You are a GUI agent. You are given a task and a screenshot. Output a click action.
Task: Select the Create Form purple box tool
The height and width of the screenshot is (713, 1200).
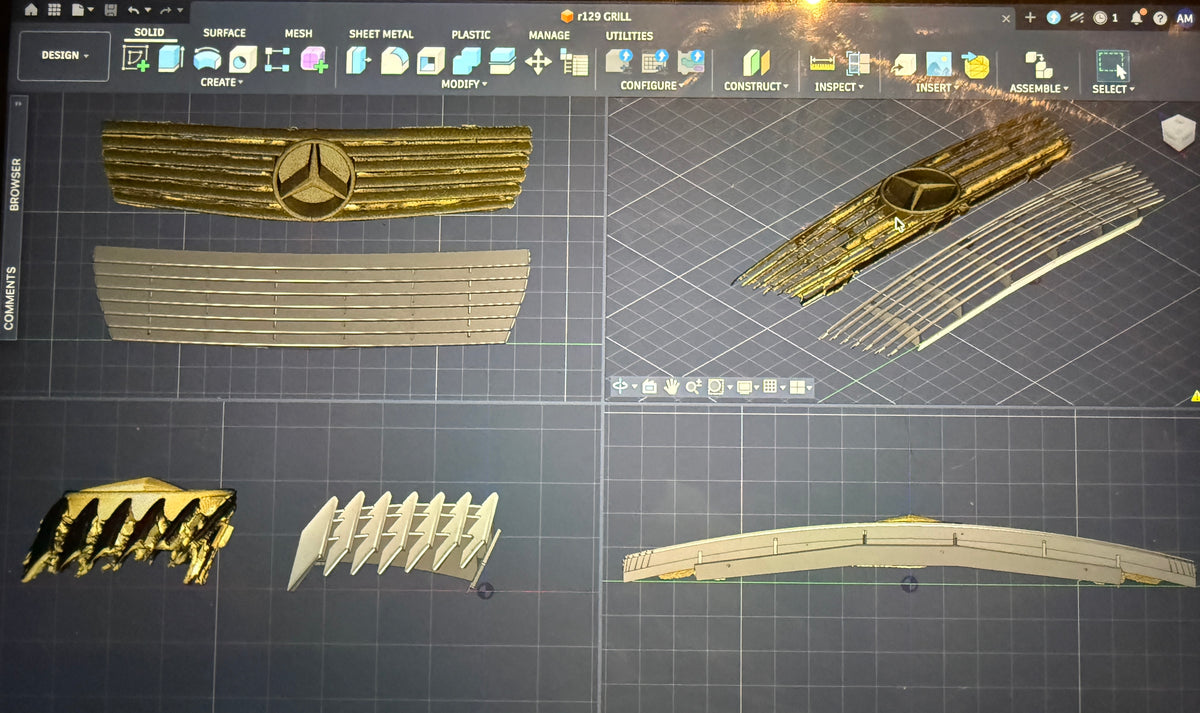click(313, 60)
